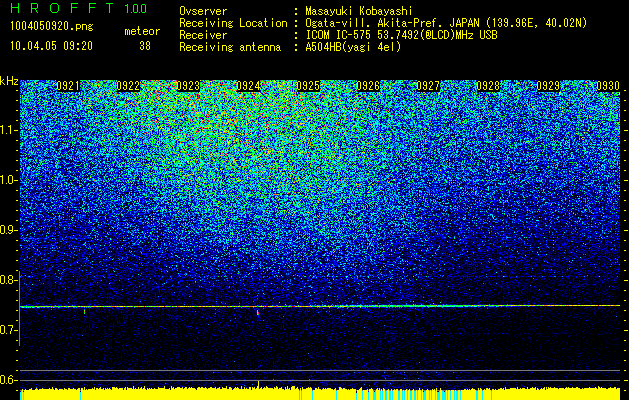Click the observer name Masayuki Kobayashi
Image resolution: width=629 pixels, height=400 pixels.
[359, 12]
